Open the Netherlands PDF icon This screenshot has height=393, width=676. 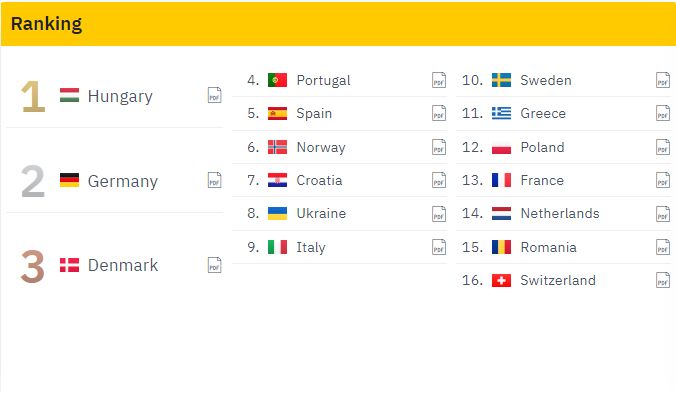(663, 213)
